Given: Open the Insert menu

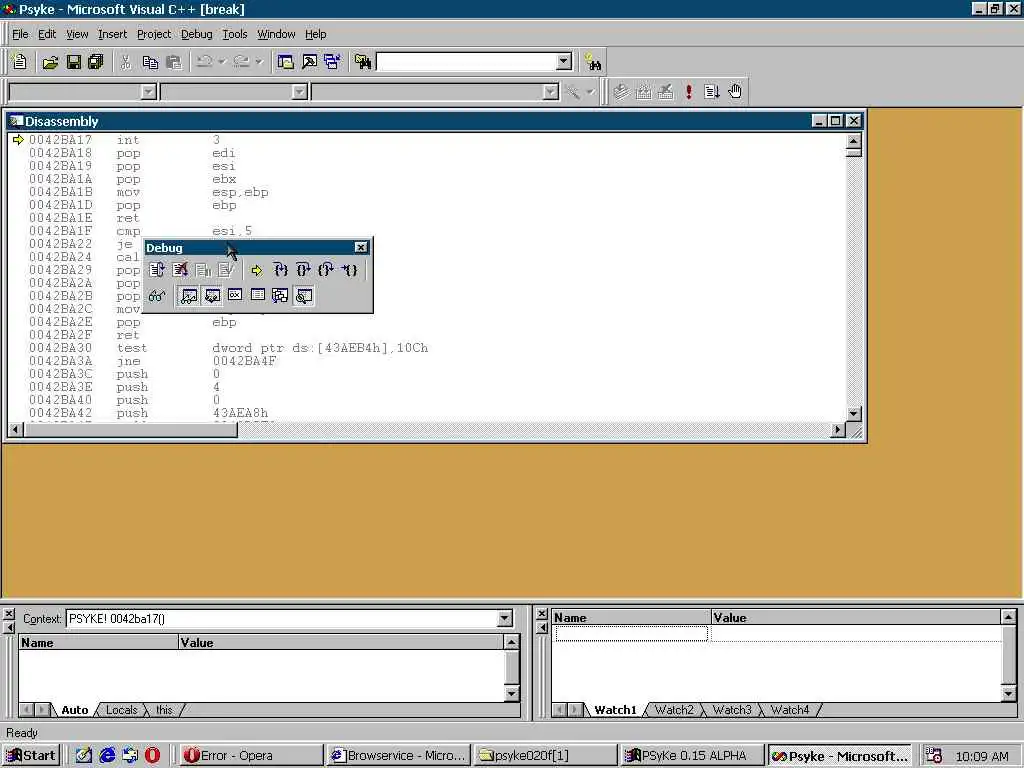Looking at the screenshot, I should point(112,34).
